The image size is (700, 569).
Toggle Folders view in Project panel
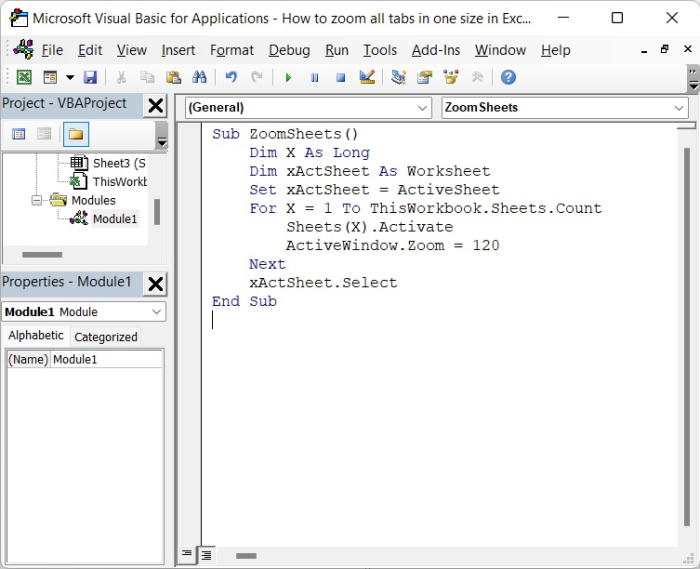tap(76, 134)
